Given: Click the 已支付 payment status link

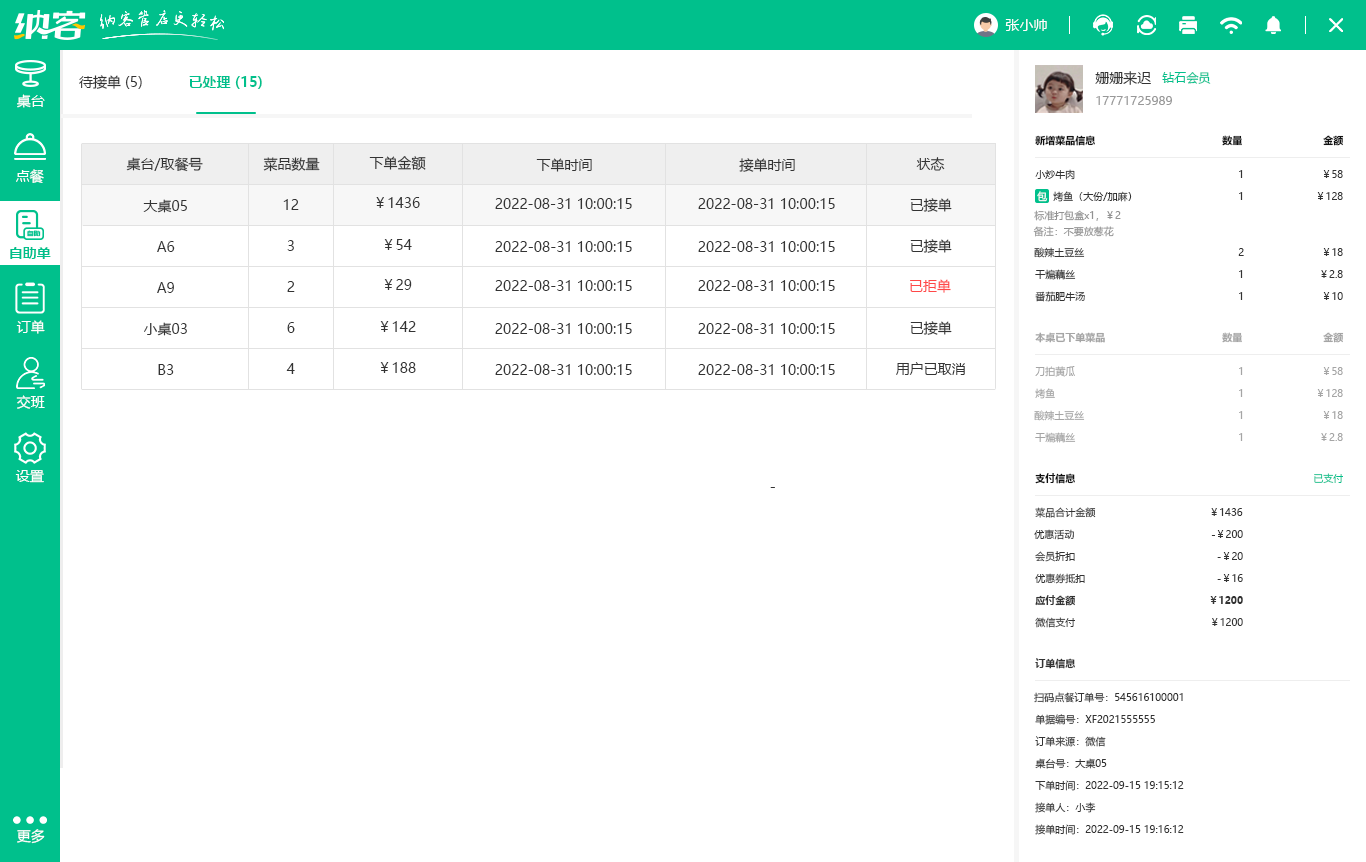Looking at the screenshot, I should 1327,478.
